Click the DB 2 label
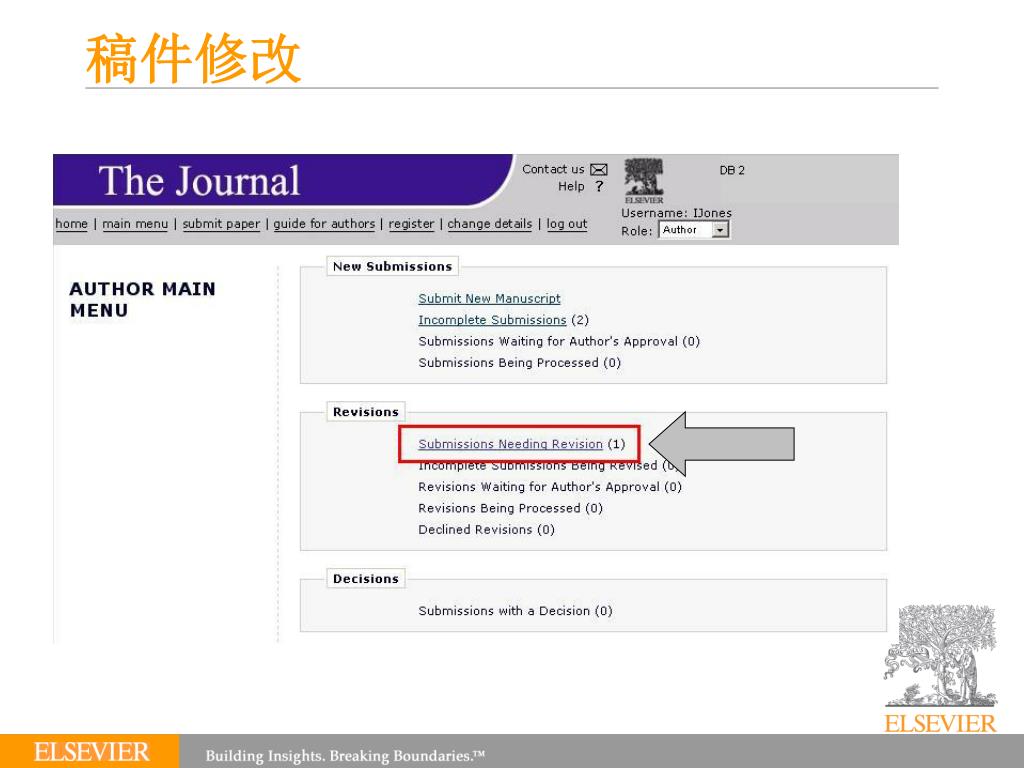 (x=732, y=170)
